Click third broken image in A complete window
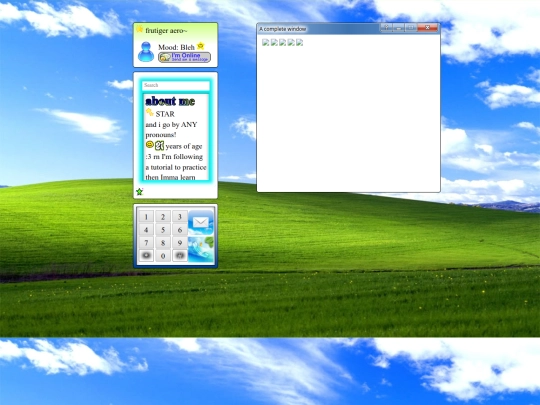 282,42
